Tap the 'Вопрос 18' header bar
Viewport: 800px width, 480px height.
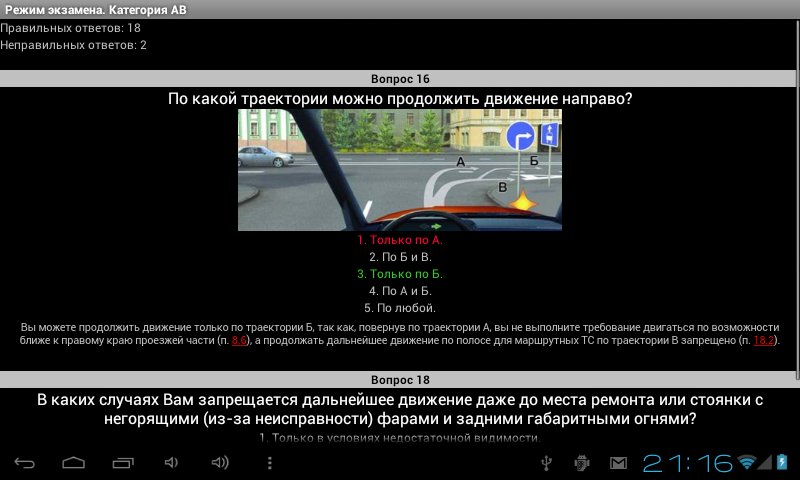(x=398, y=380)
